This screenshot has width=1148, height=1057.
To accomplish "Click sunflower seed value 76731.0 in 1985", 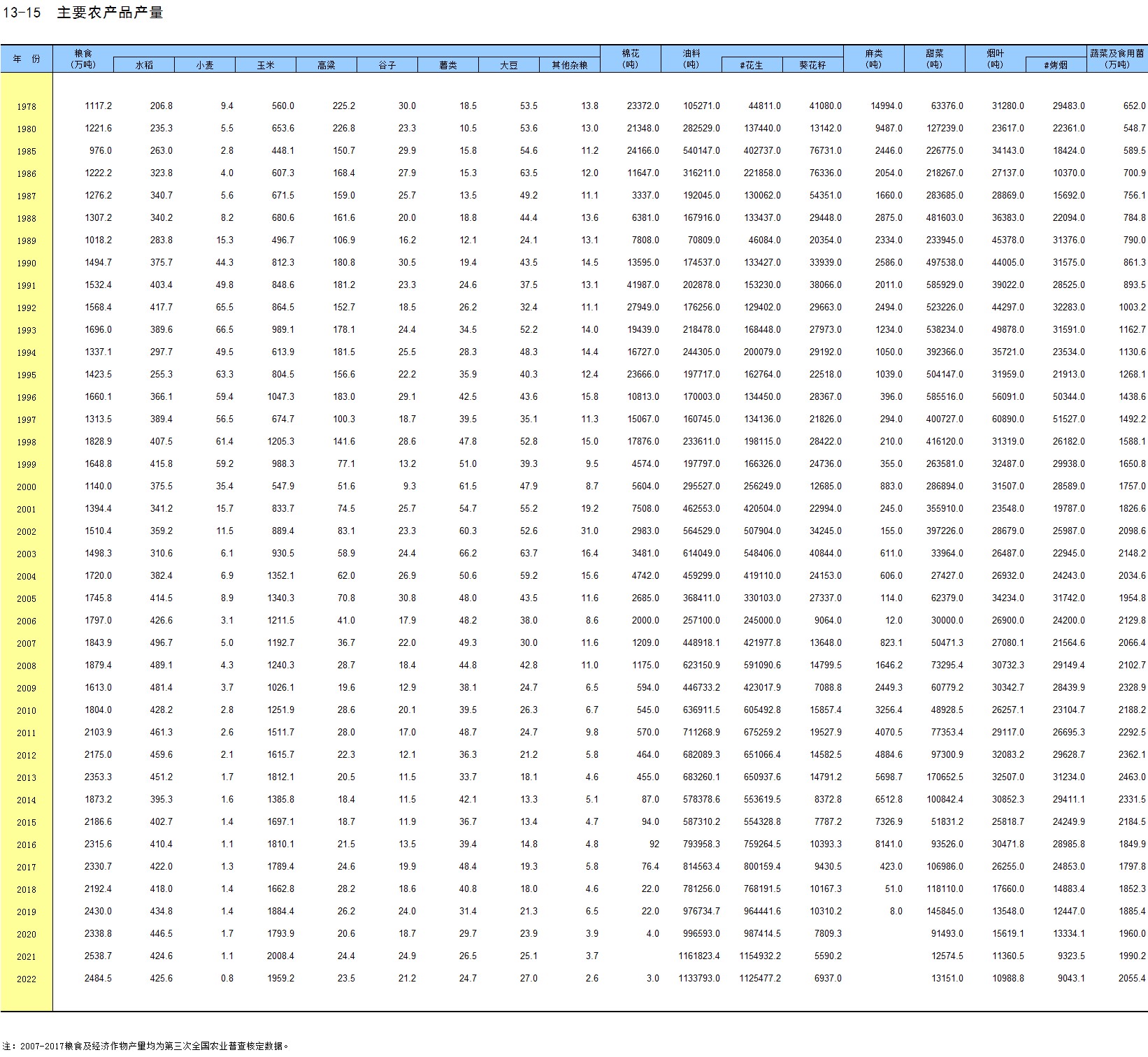I will tap(826, 151).
